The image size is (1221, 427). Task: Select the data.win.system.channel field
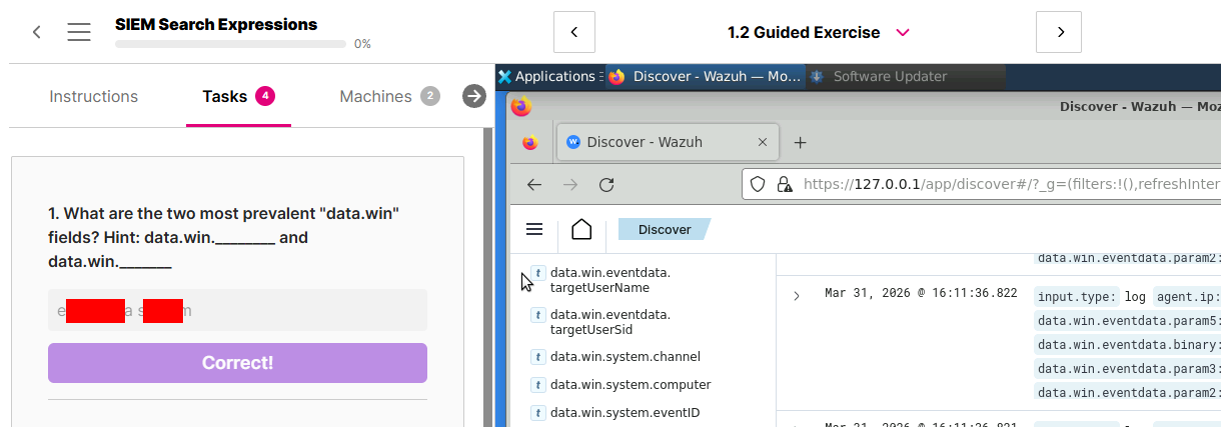click(625, 357)
